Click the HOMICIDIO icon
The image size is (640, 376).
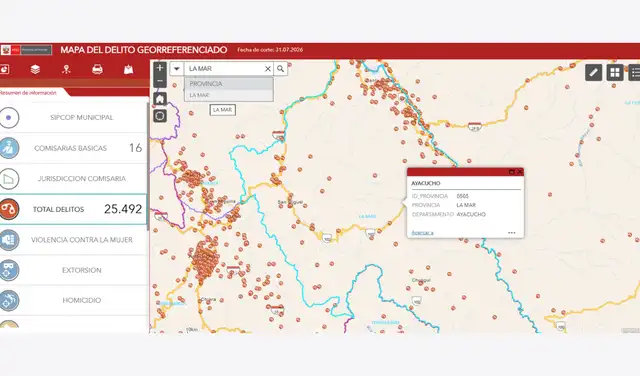[9, 300]
